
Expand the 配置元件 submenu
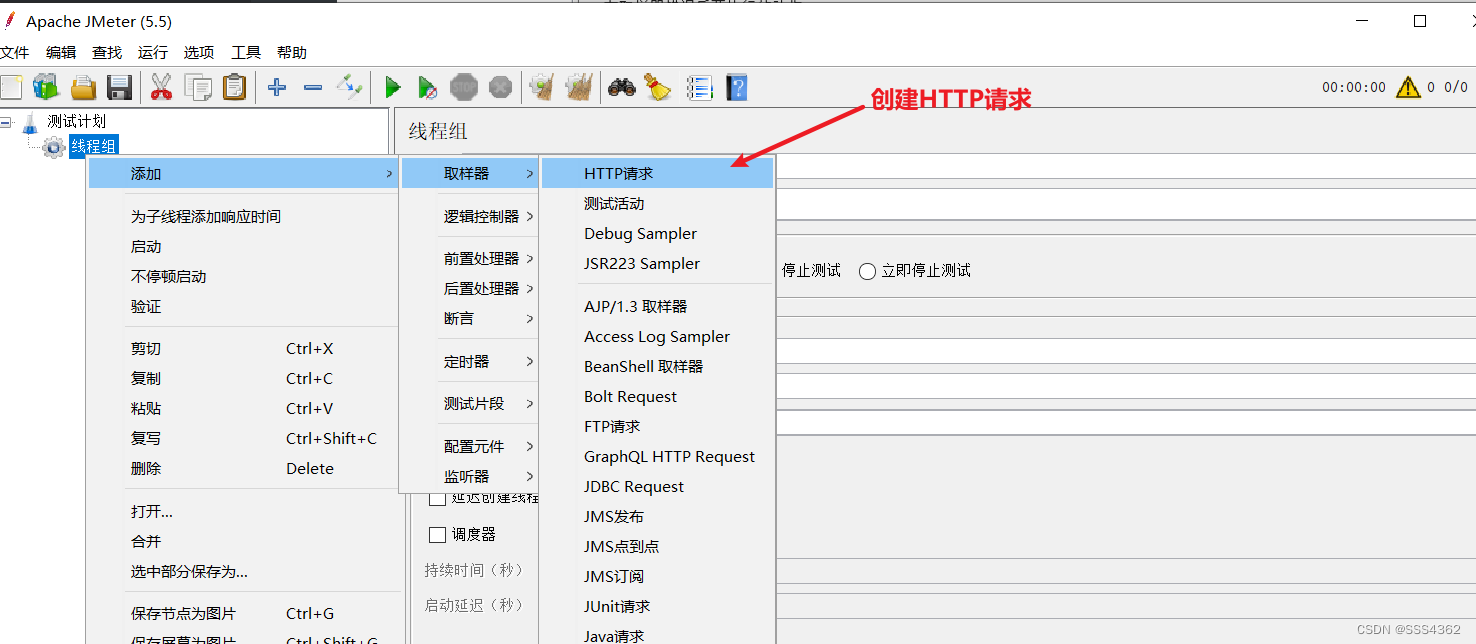[x=470, y=446]
